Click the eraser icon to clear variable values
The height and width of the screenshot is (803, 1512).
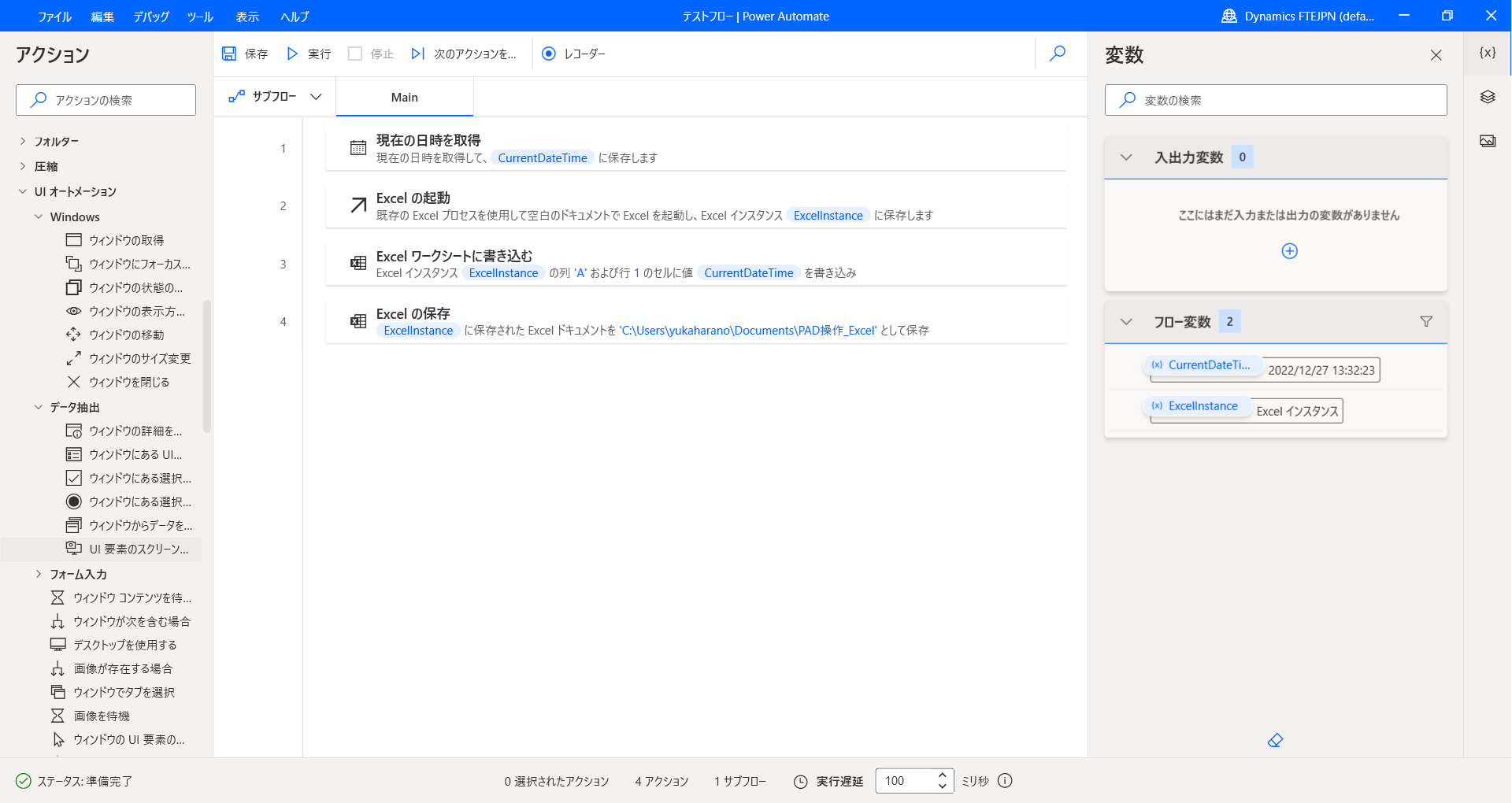[1275, 740]
